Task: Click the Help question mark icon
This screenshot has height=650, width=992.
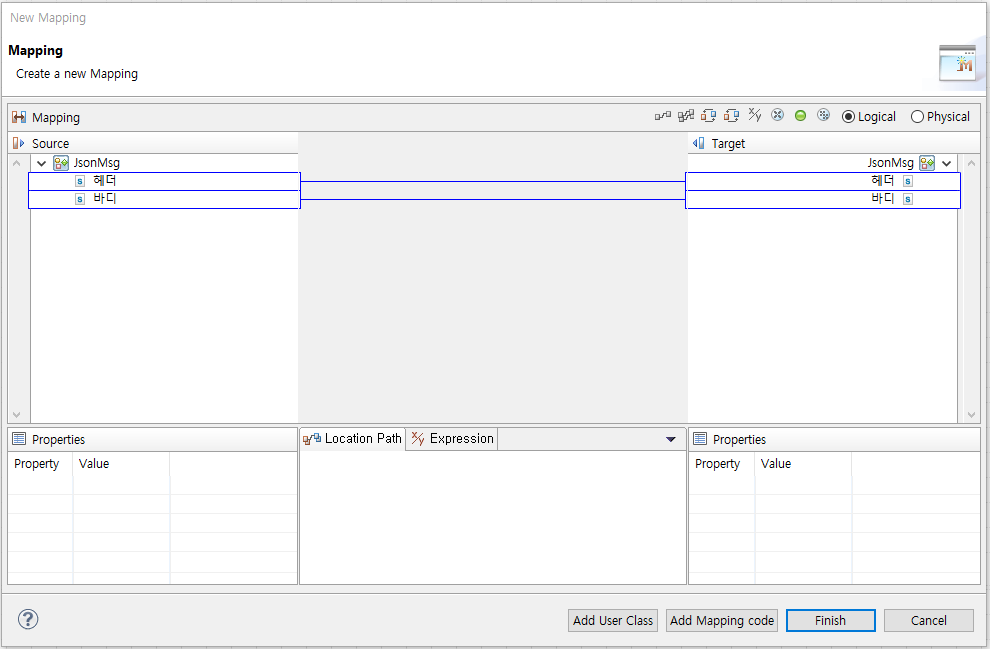Action: point(27,619)
